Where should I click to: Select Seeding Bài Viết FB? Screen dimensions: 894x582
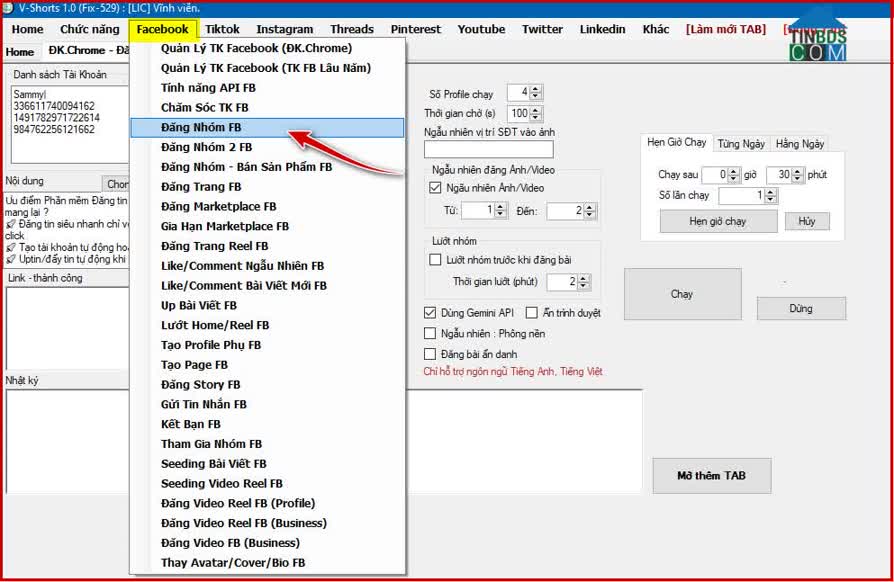point(268,463)
